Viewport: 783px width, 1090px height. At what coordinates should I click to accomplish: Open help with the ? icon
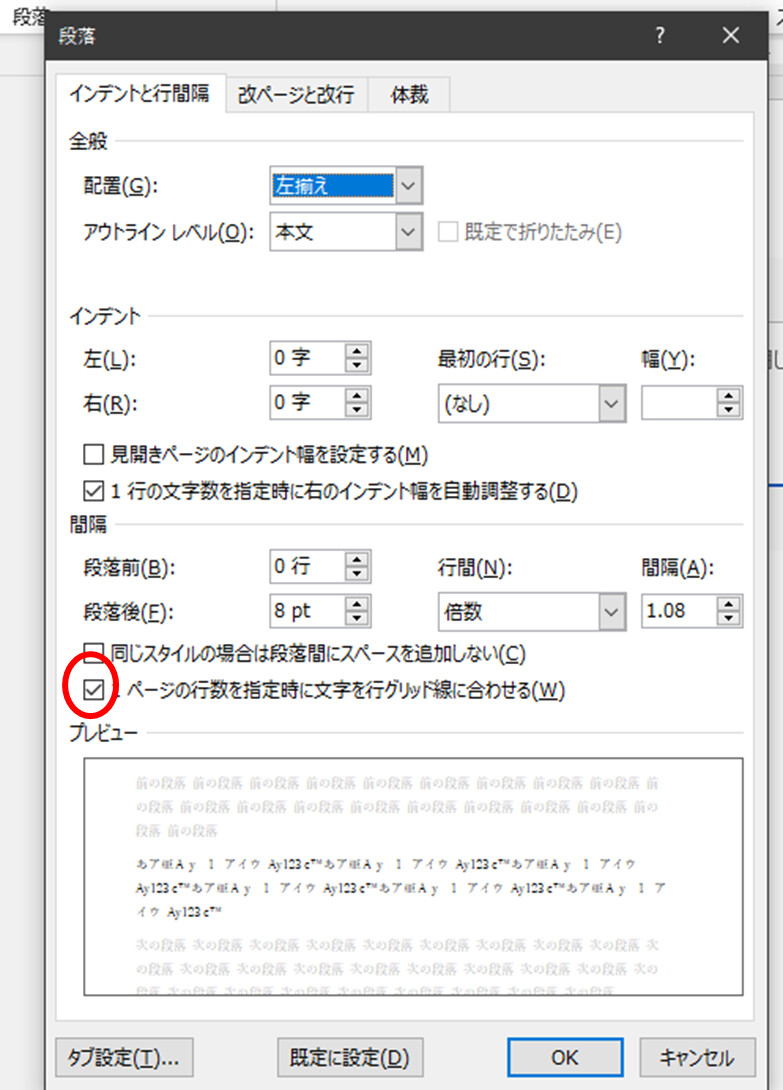[x=660, y=35]
